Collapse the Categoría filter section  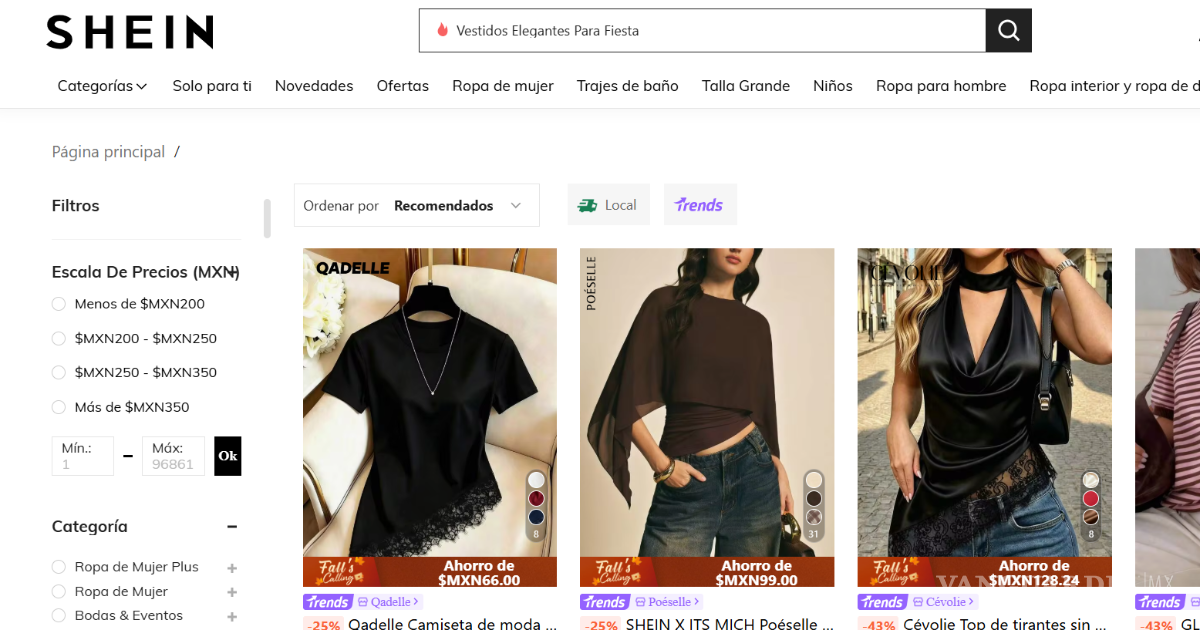click(x=232, y=527)
